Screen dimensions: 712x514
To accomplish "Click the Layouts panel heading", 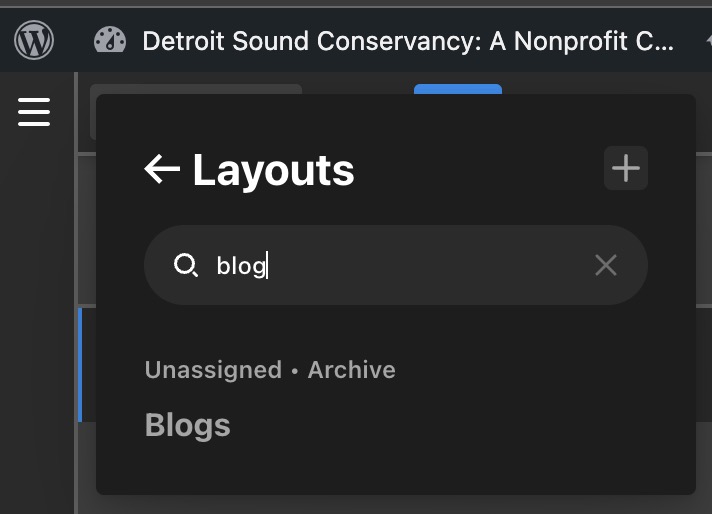I will (273, 170).
